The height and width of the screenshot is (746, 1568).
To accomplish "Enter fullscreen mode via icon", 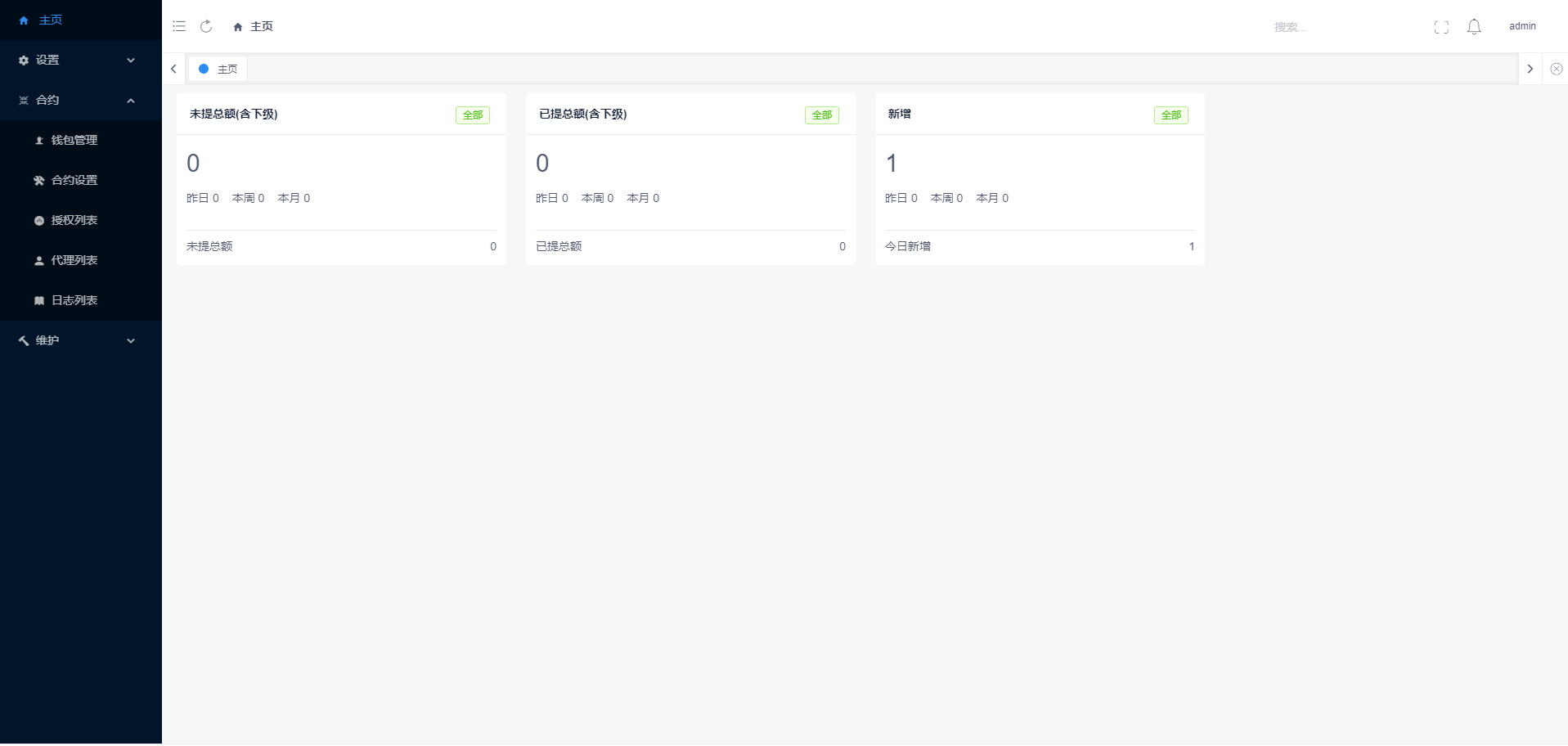I will (1441, 27).
